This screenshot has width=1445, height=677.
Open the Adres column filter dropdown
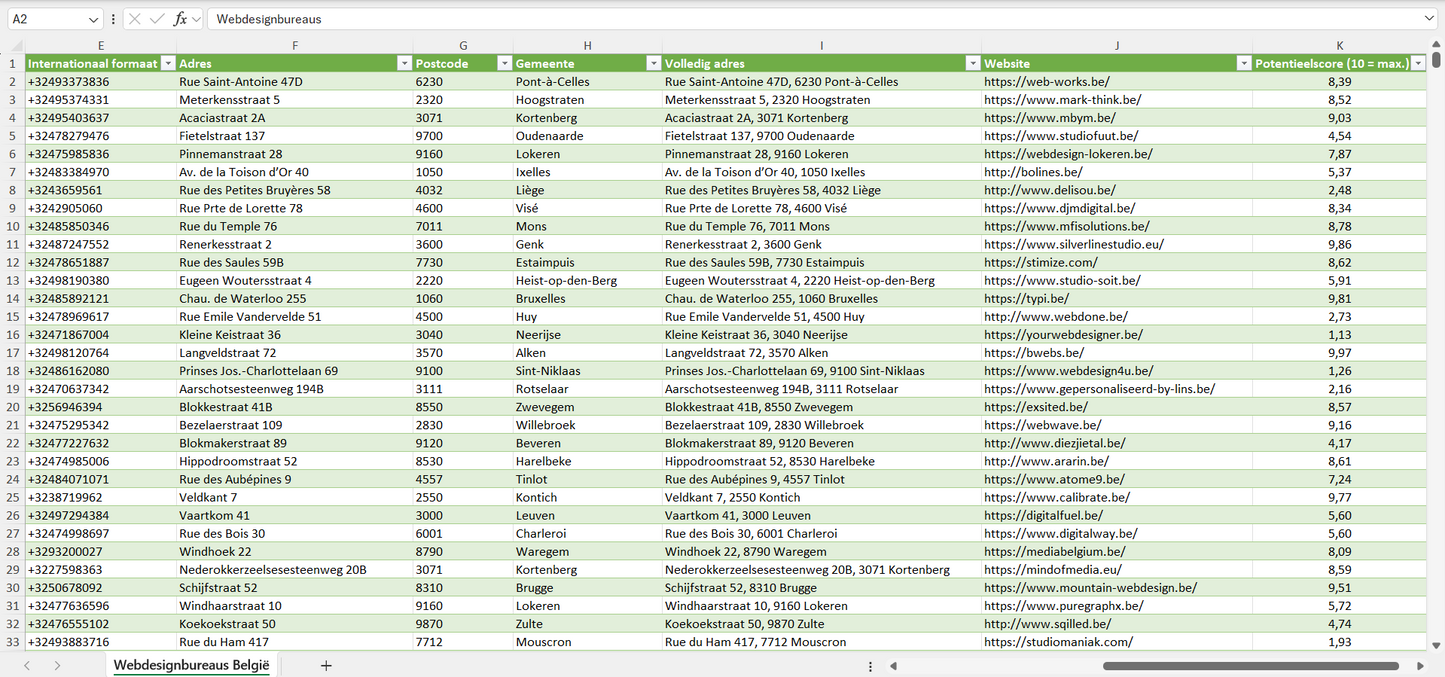click(x=404, y=63)
